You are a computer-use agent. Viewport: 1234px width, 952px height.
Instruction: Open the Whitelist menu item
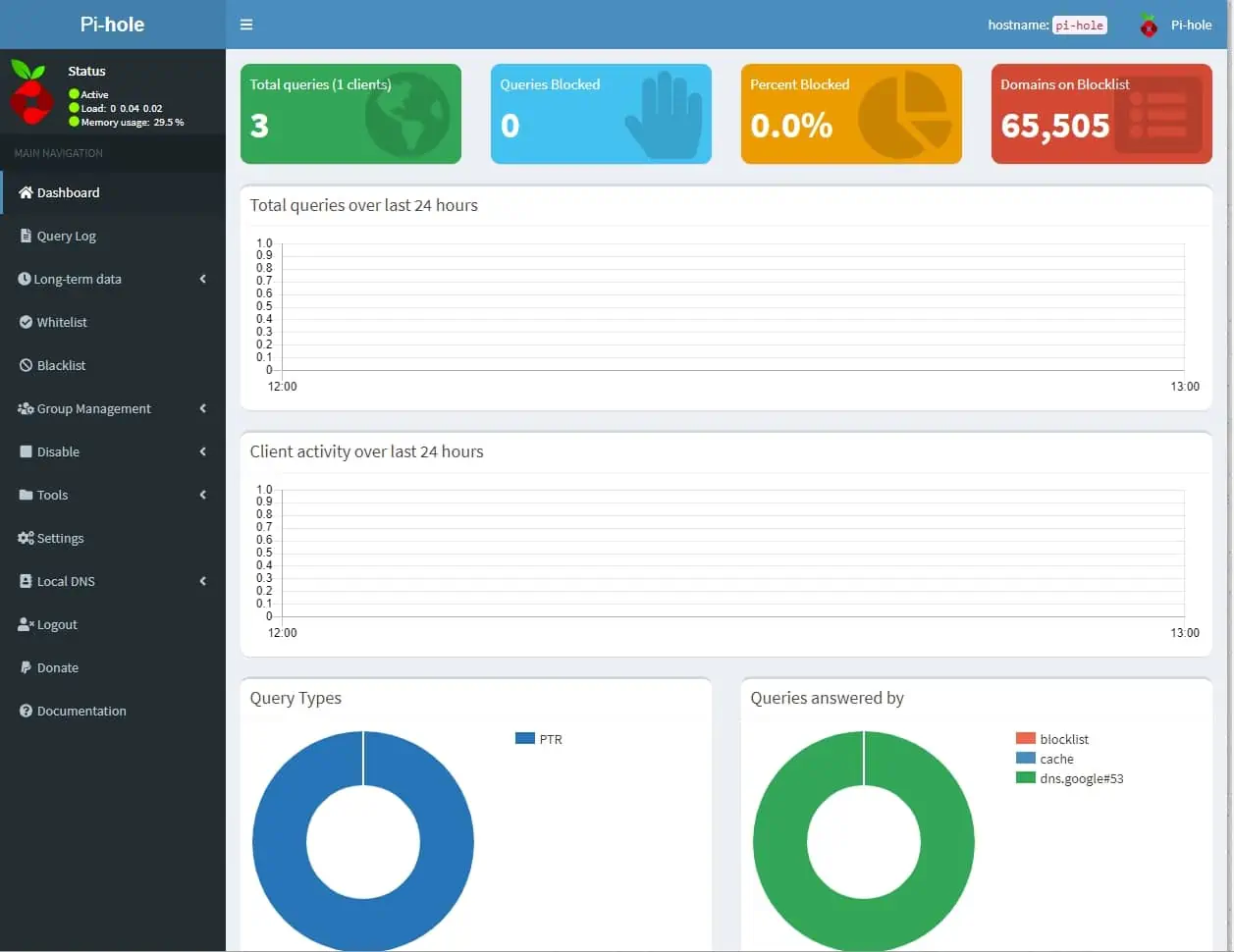(113, 322)
